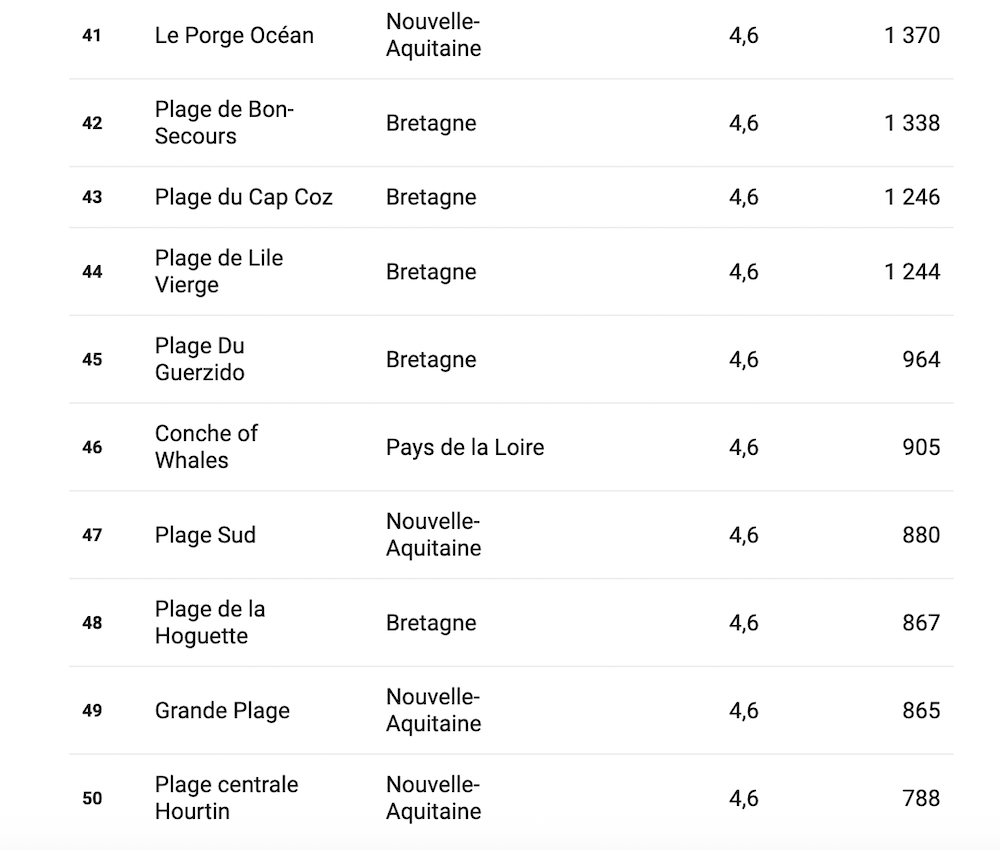The width and height of the screenshot is (1000, 850).
Task: Click Bretagne region in row 43
Action: 431,197
